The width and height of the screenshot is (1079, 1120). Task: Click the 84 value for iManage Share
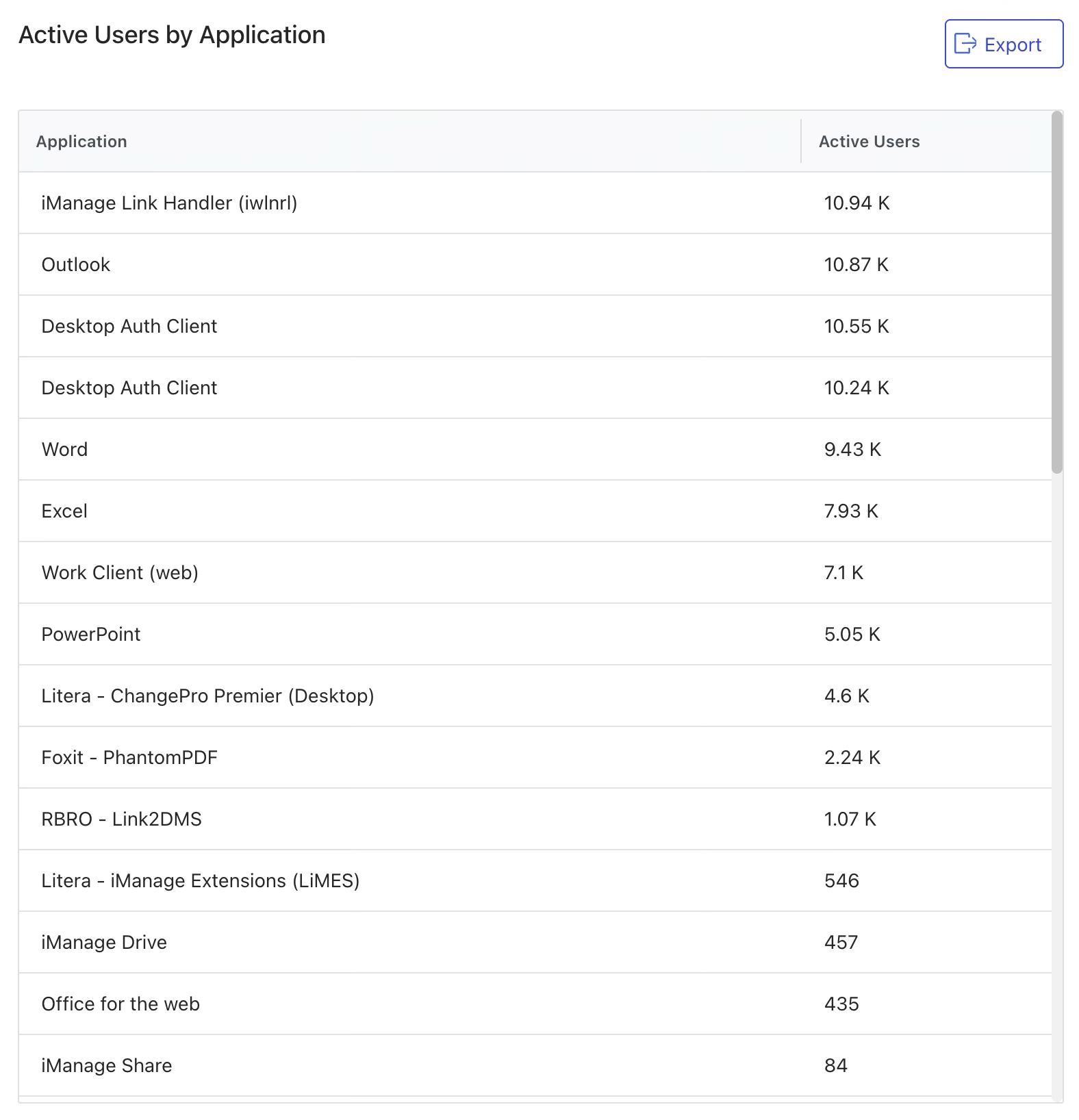[835, 1066]
